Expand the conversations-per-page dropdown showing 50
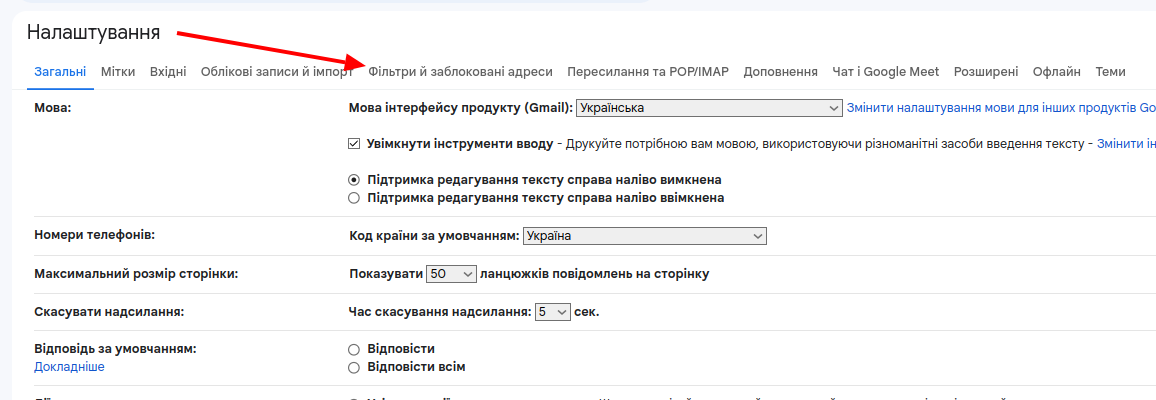The width and height of the screenshot is (1156, 400). pyautogui.click(x=450, y=274)
